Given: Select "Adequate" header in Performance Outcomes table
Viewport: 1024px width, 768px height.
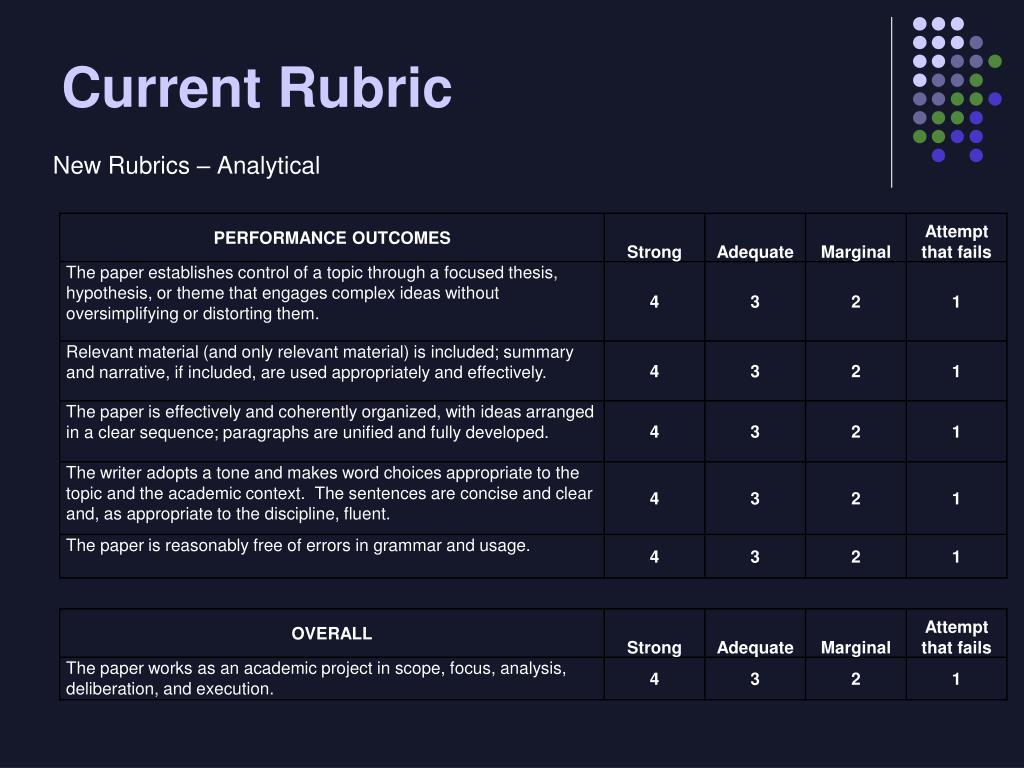Looking at the screenshot, I should (755, 252).
